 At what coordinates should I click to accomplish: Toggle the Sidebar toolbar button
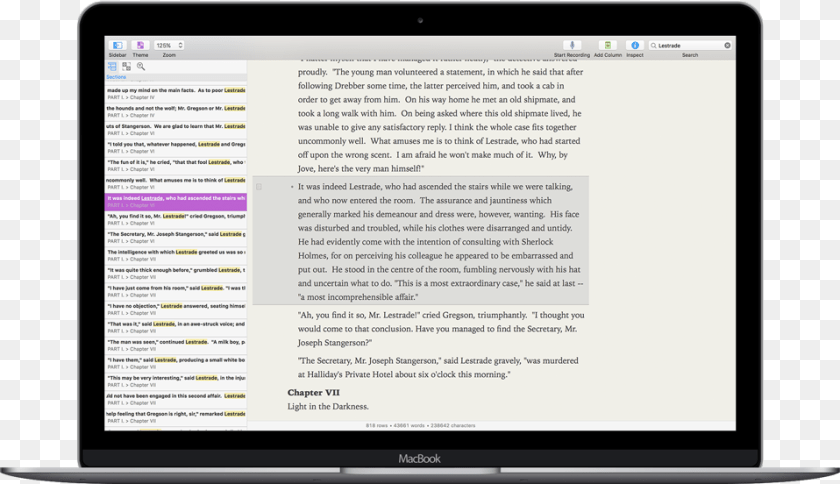tap(117, 46)
